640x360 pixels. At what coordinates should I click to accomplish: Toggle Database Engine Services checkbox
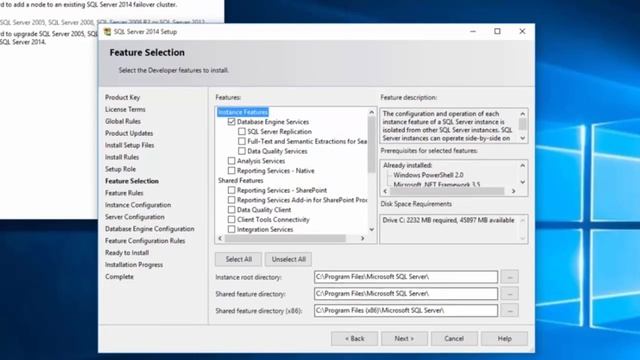point(231,122)
